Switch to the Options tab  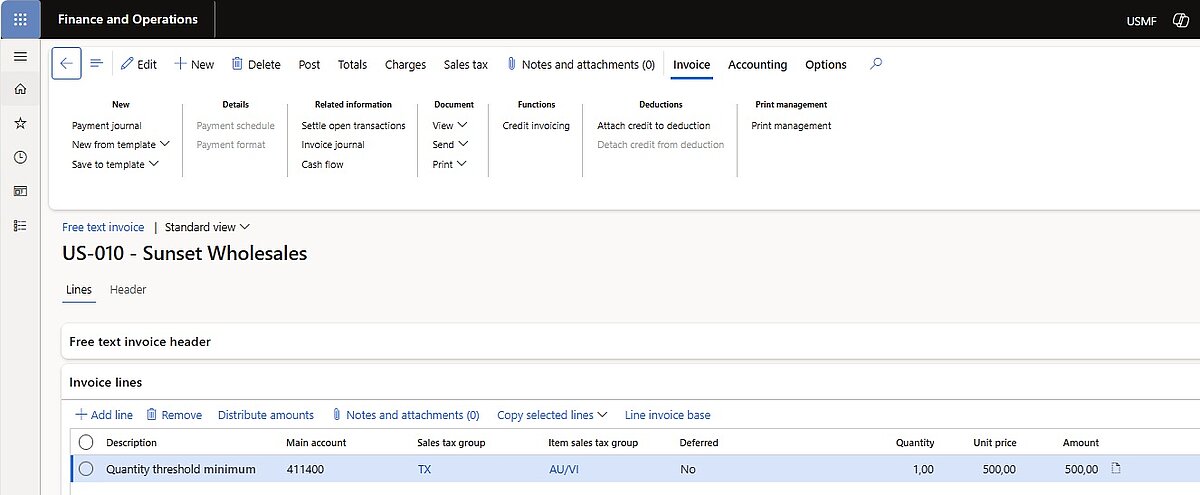[826, 64]
